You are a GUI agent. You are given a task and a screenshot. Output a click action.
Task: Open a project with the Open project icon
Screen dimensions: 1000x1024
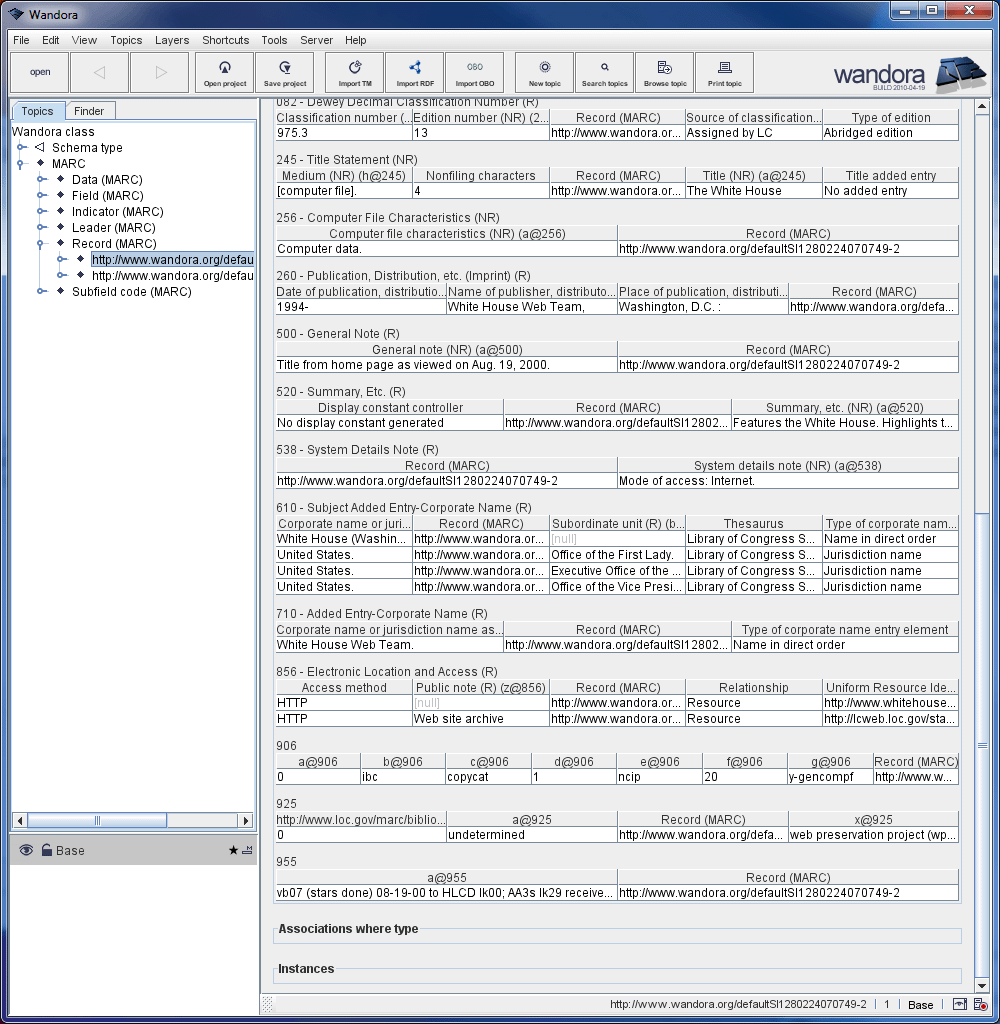(x=224, y=72)
